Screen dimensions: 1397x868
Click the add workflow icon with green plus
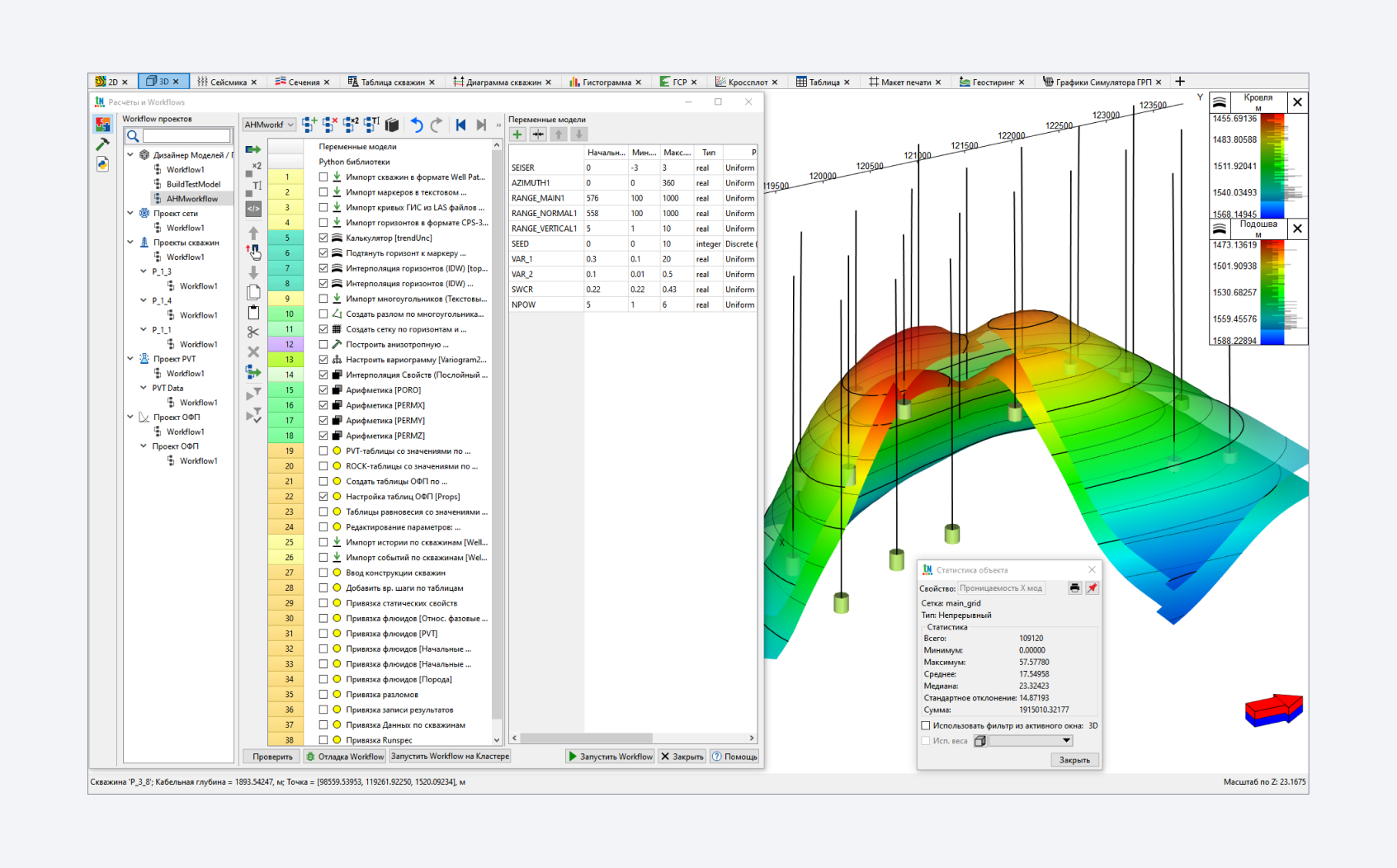[x=309, y=125]
